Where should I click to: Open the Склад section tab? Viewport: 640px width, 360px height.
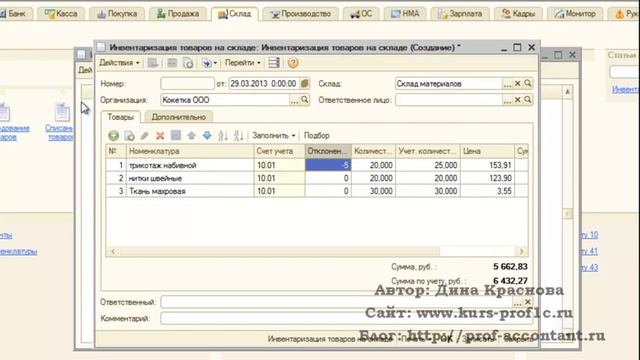[x=235, y=14]
